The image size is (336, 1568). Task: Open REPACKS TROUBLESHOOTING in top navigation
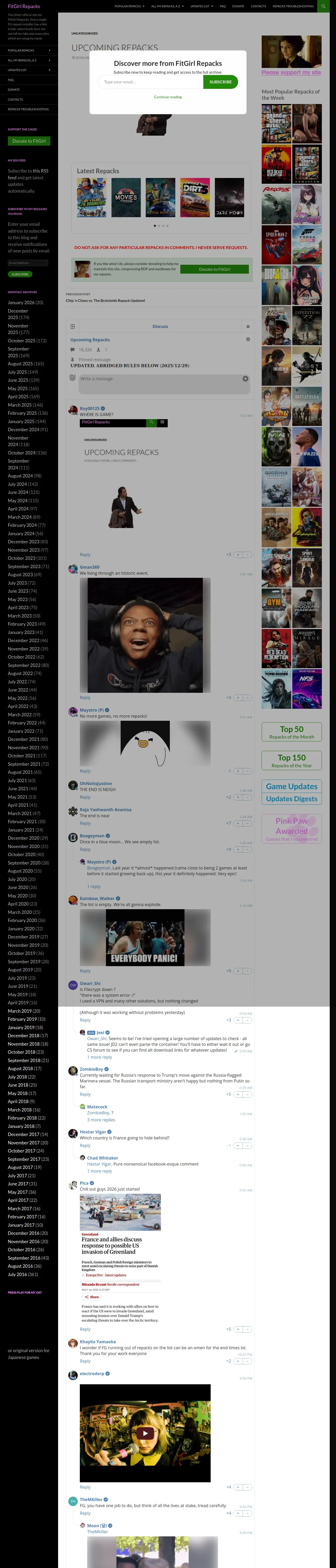click(293, 6)
